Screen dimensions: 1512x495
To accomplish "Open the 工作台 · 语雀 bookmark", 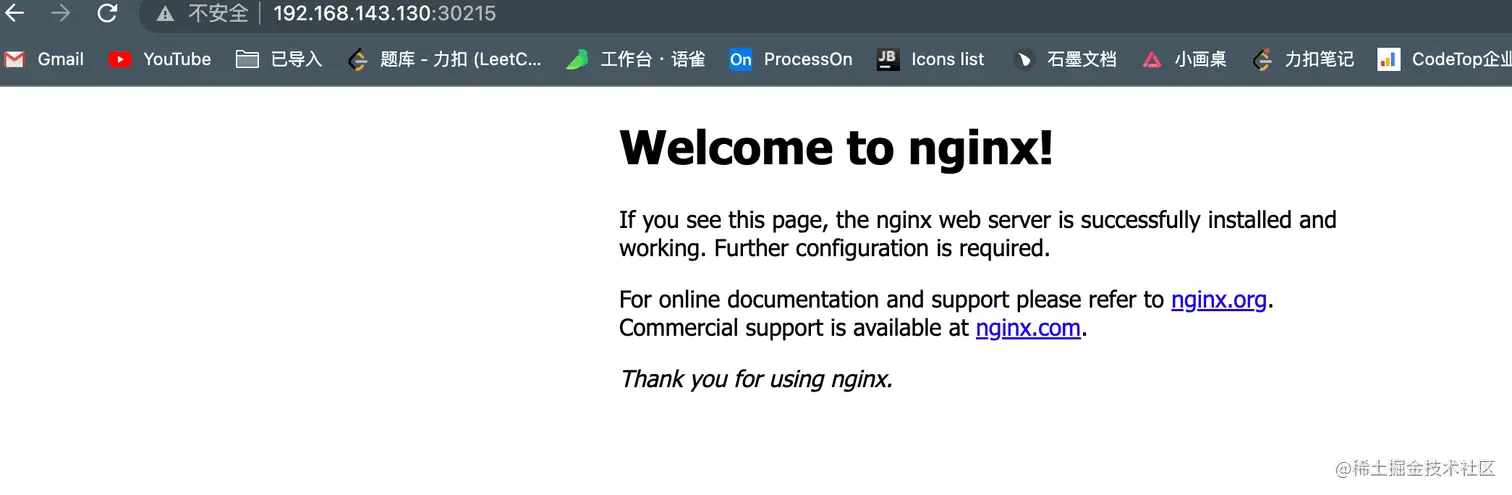I will coord(635,59).
